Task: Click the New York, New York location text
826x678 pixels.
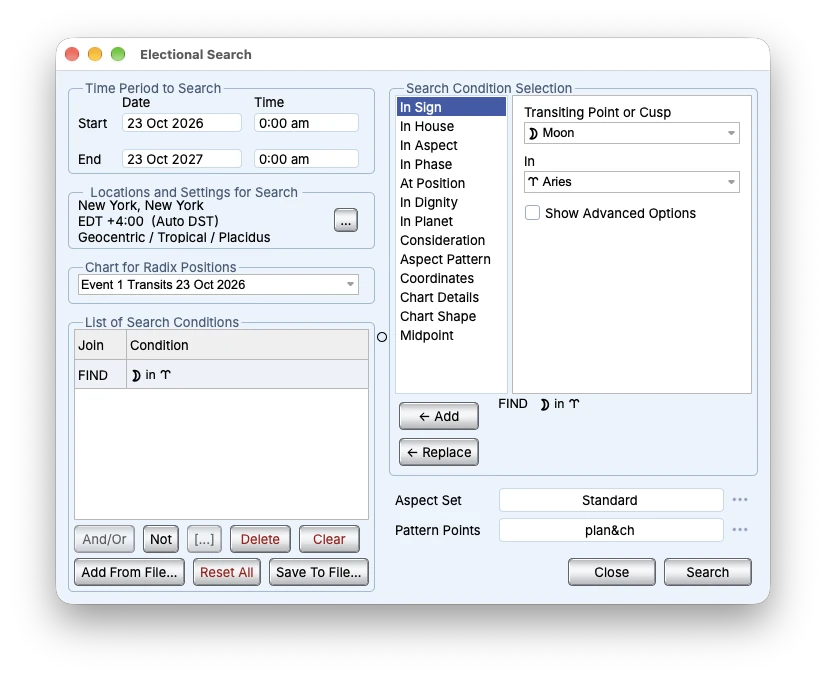Action: (x=141, y=205)
